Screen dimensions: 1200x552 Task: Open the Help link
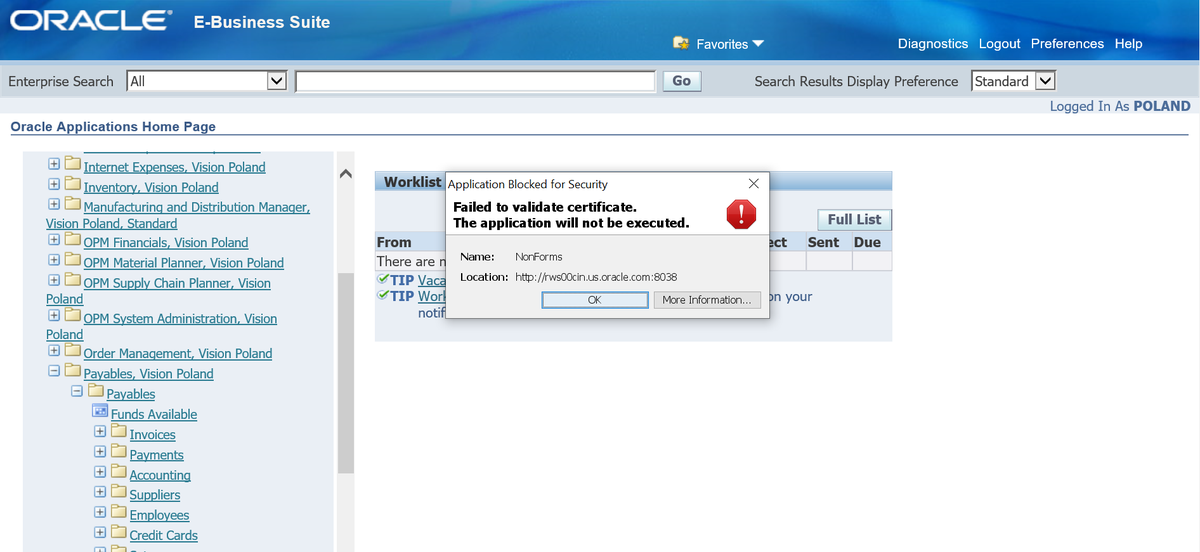tap(1128, 44)
